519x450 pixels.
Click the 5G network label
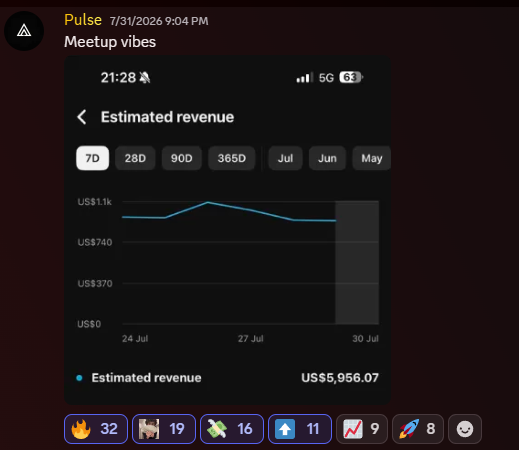pyautogui.click(x=326, y=78)
